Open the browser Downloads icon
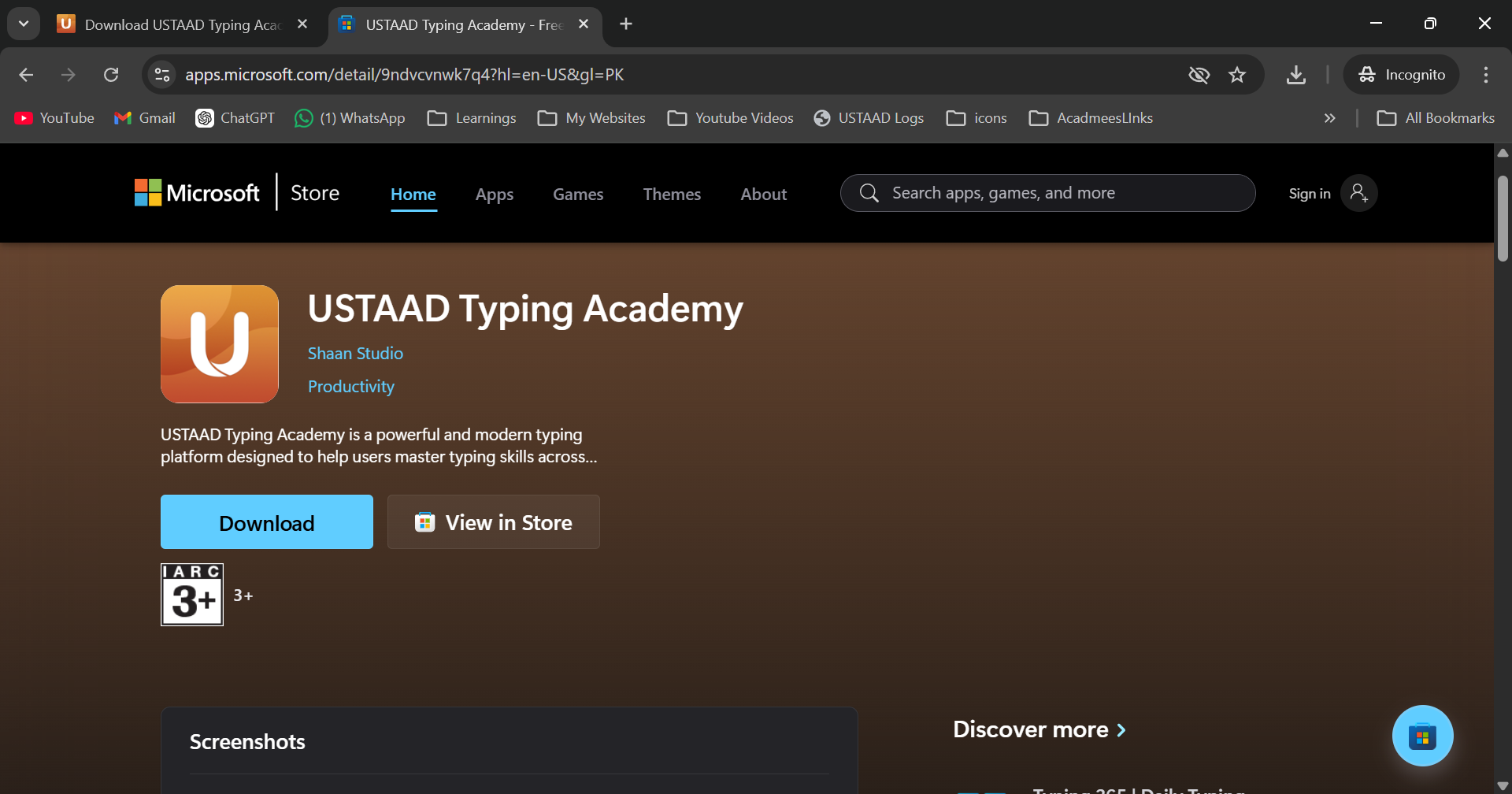 click(1295, 75)
